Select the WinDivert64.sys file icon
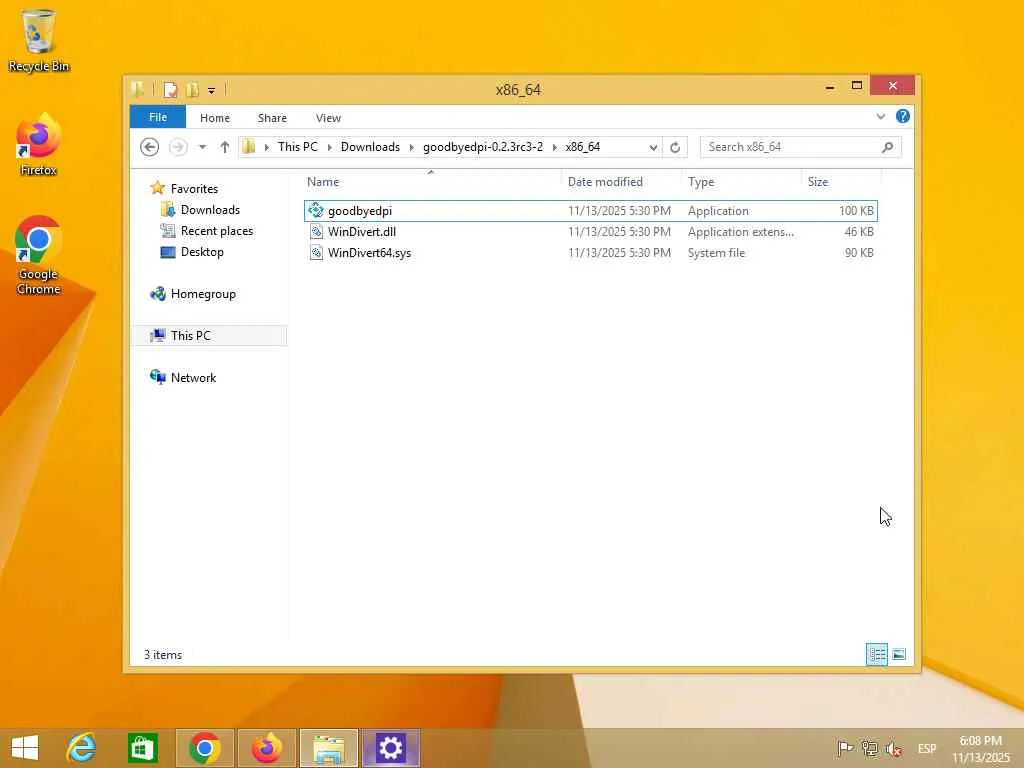Viewport: 1024px width, 768px height. coord(316,253)
